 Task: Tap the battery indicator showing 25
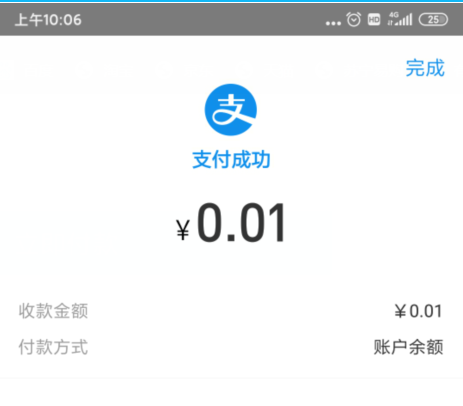click(433, 20)
